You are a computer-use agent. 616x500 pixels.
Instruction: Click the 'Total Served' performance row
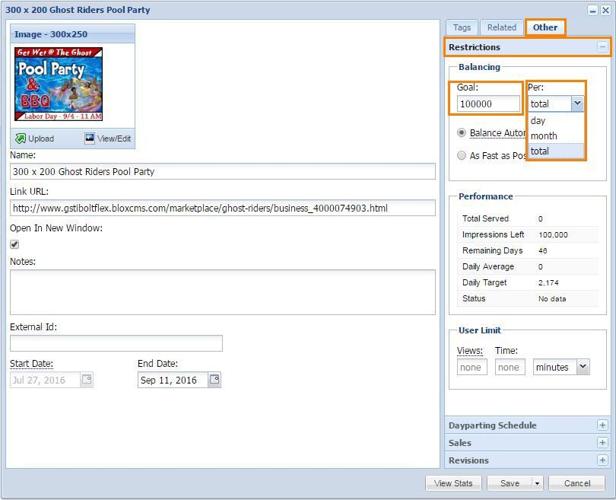[528, 219]
